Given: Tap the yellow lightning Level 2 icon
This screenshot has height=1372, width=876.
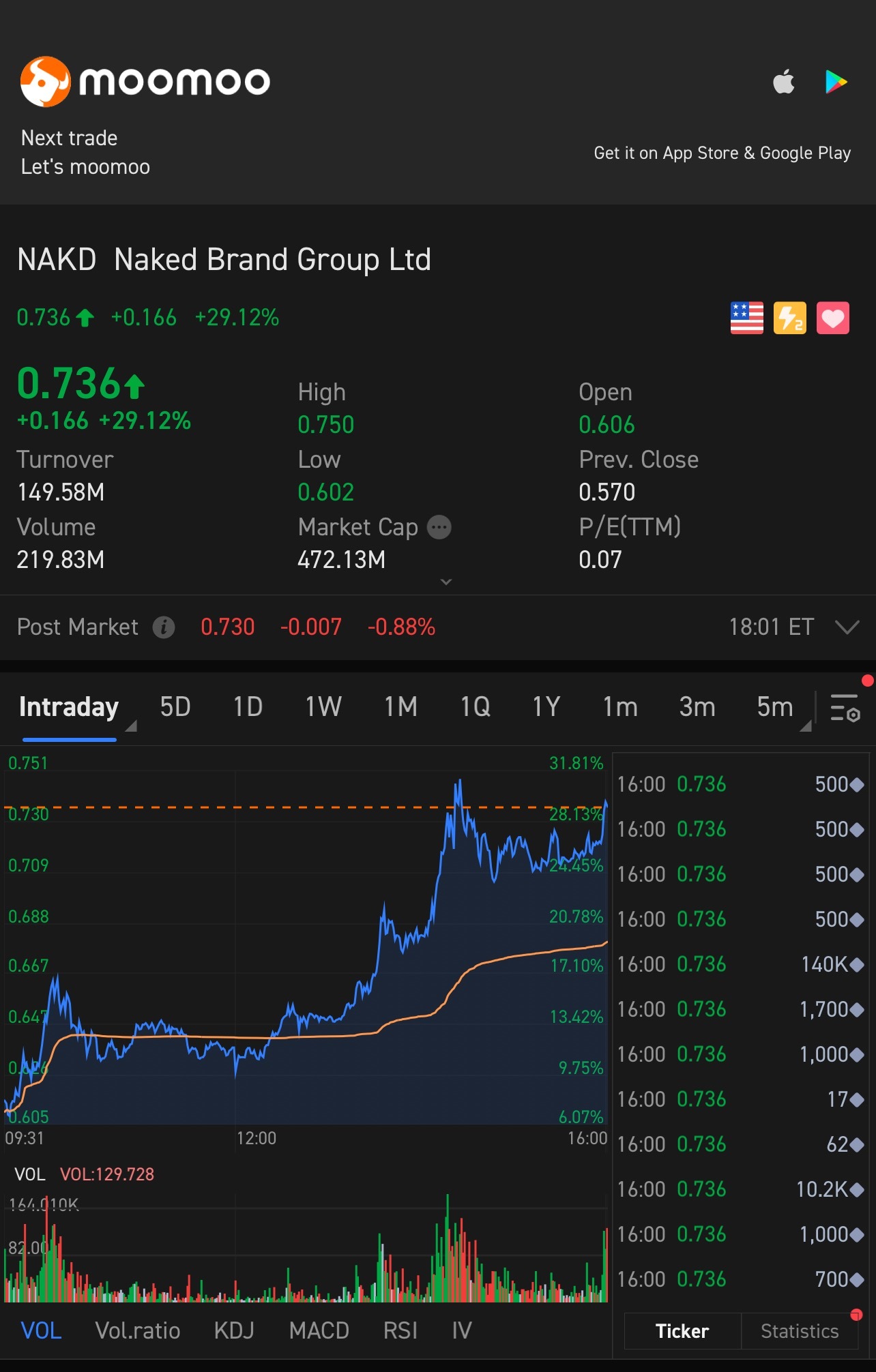Looking at the screenshot, I should coord(790,318).
